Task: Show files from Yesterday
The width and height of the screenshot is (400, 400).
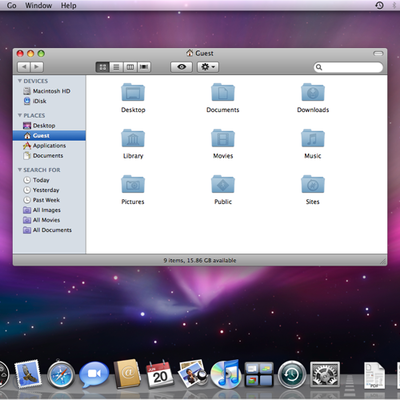Action: 49,190
